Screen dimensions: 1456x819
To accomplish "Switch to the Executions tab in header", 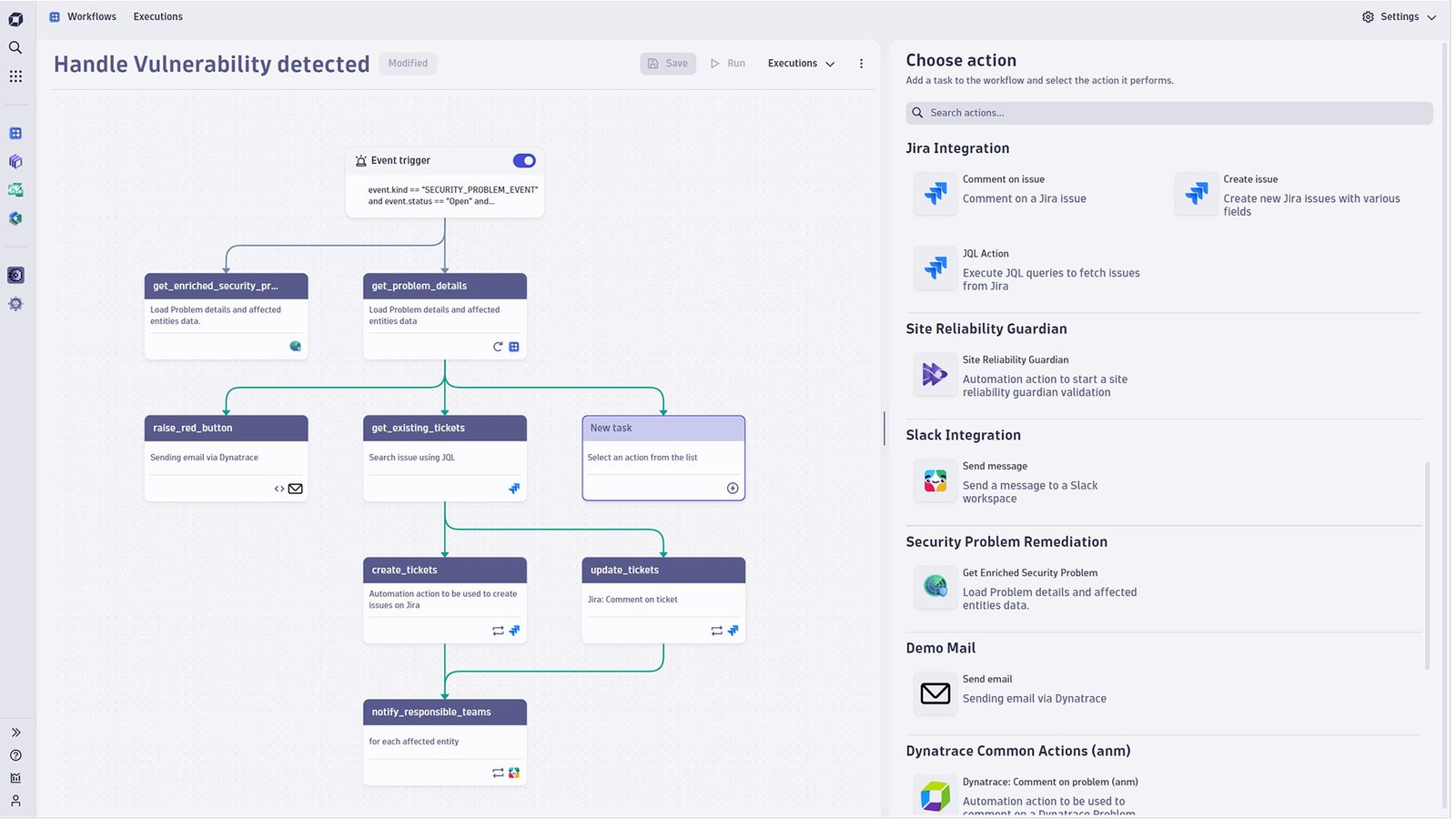I will tap(158, 16).
